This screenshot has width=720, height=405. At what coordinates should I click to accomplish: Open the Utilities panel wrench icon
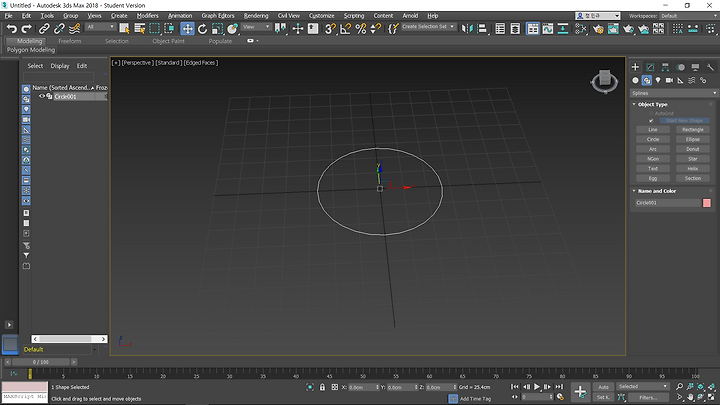pos(710,67)
